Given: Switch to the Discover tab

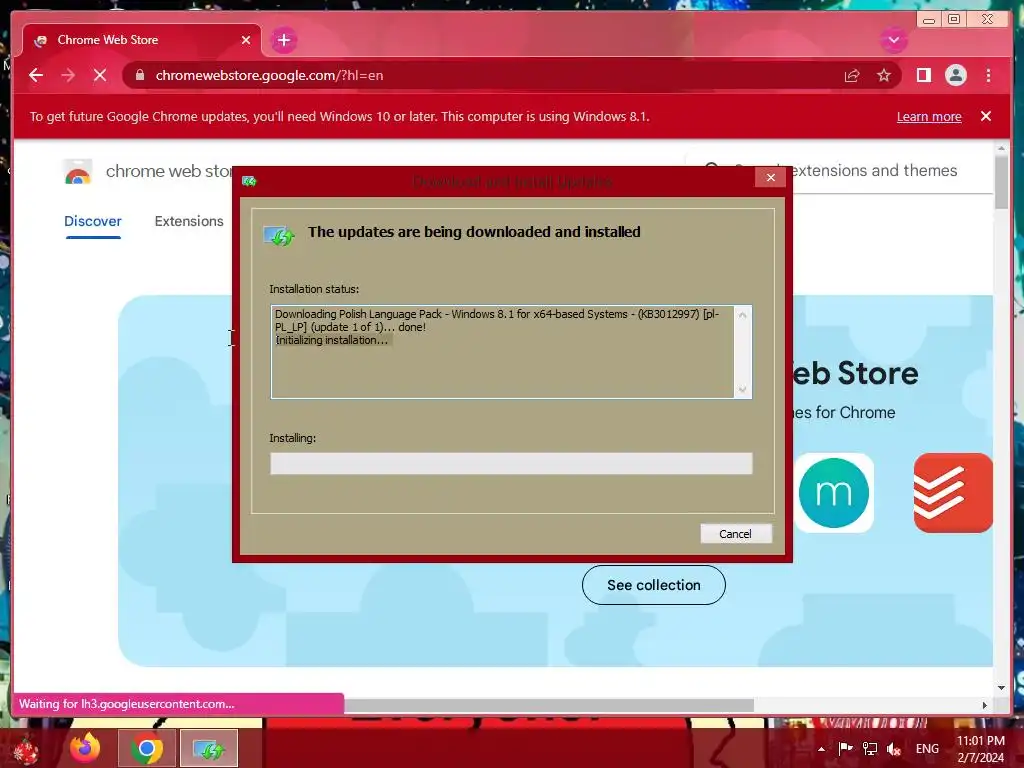Looking at the screenshot, I should point(93,221).
